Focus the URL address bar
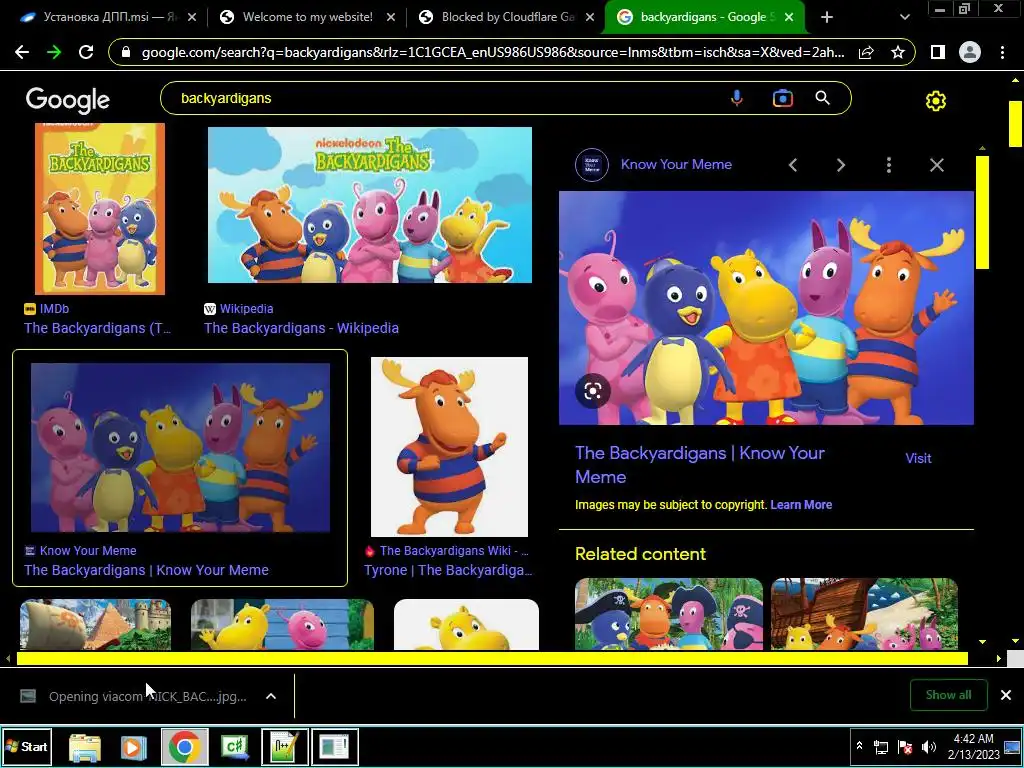 [492, 52]
